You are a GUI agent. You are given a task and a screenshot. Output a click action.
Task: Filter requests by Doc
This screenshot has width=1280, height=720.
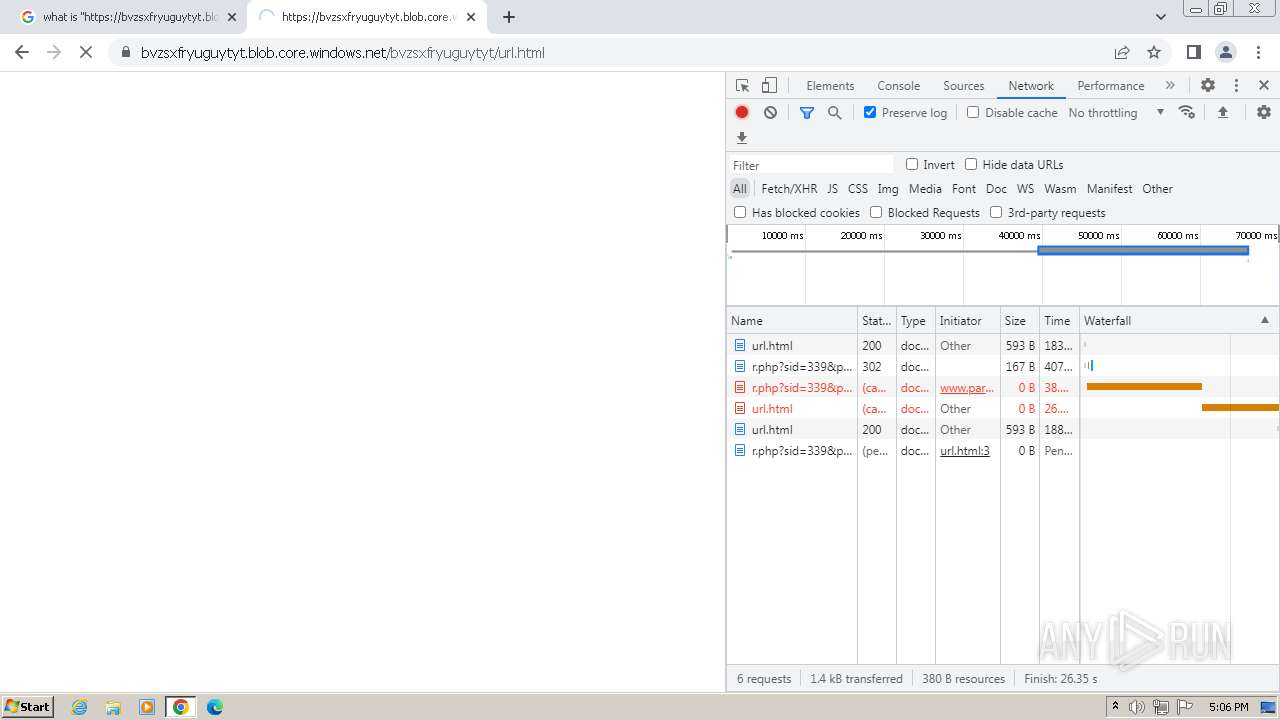996,189
